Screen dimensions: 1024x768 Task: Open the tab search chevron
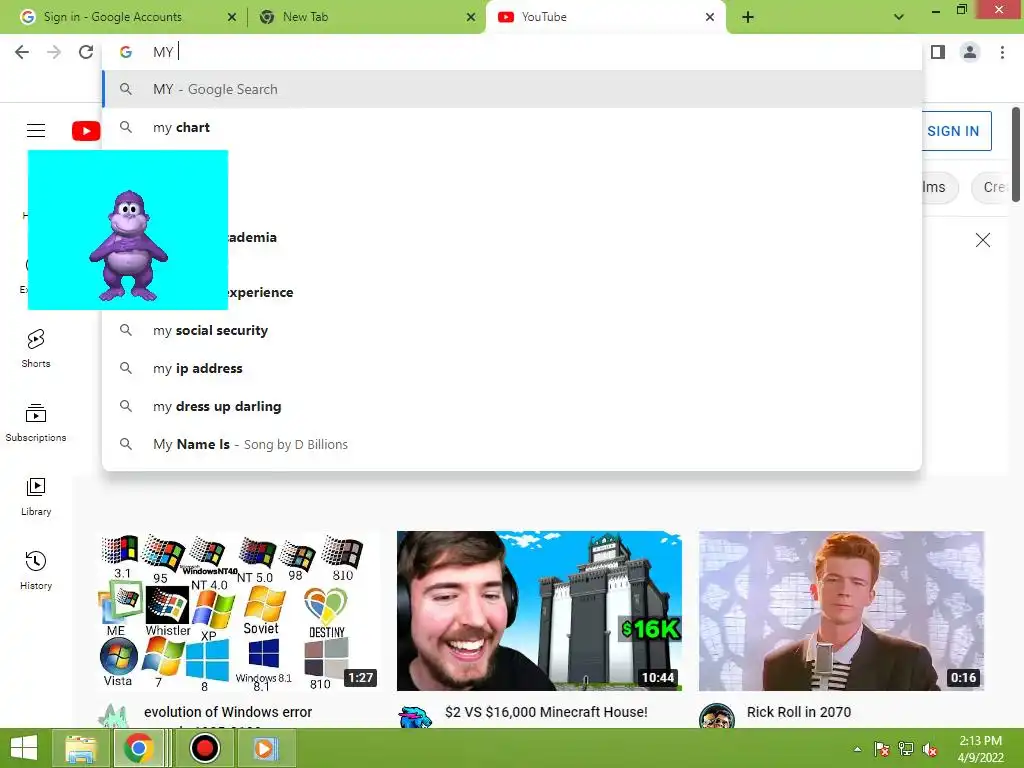[899, 17]
